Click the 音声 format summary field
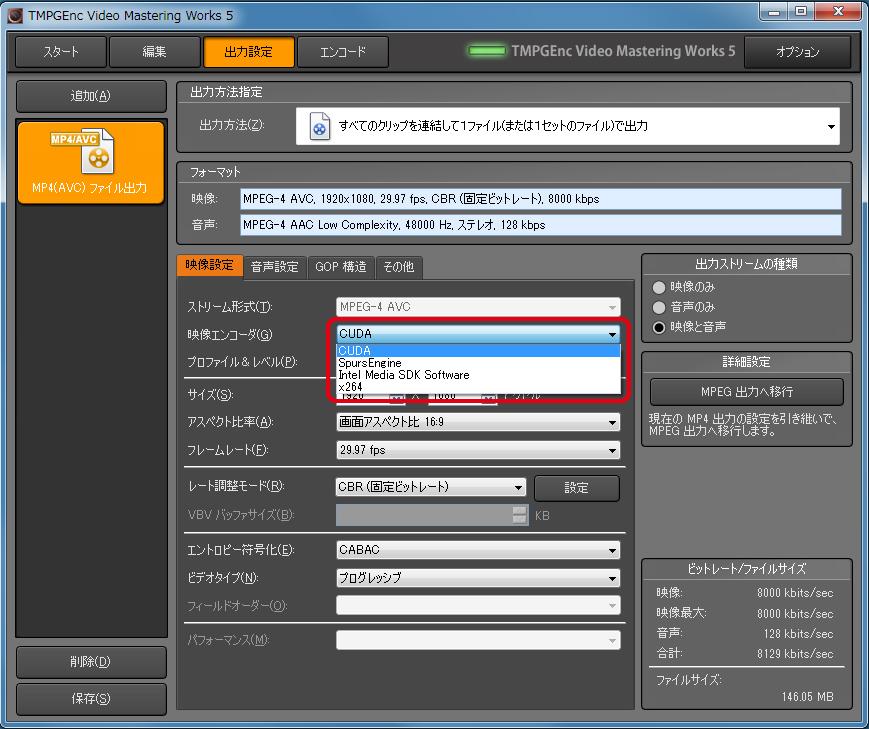This screenshot has width=869, height=729. (x=540, y=225)
